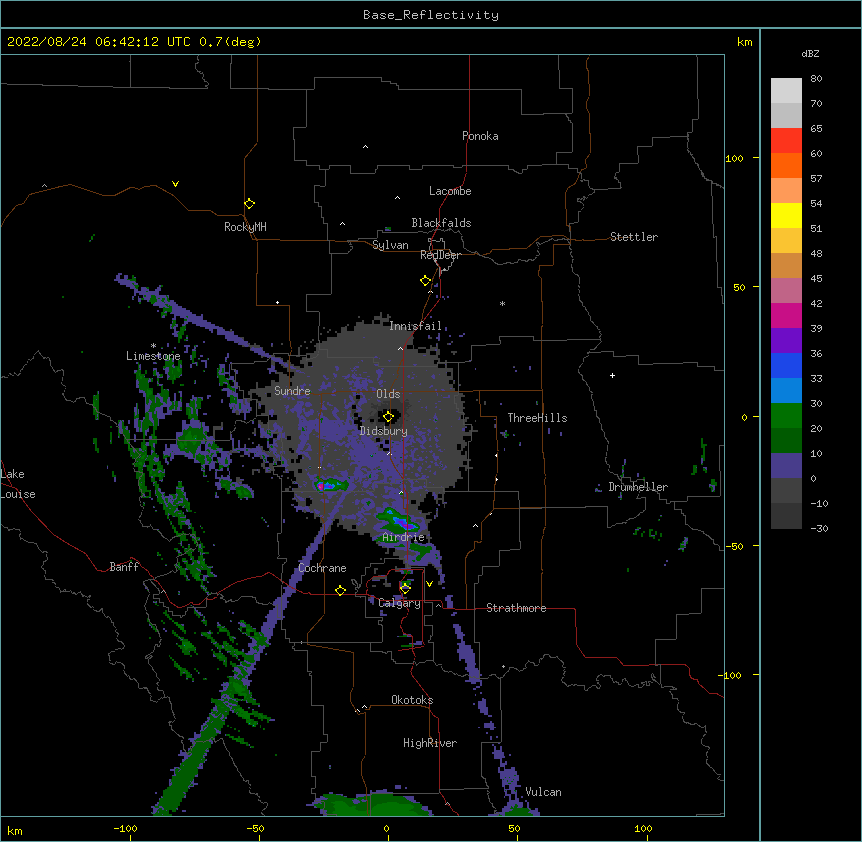The image size is (862, 842).
Task: Click the white plus marker north of Drumheller
Action: [612, 375]
